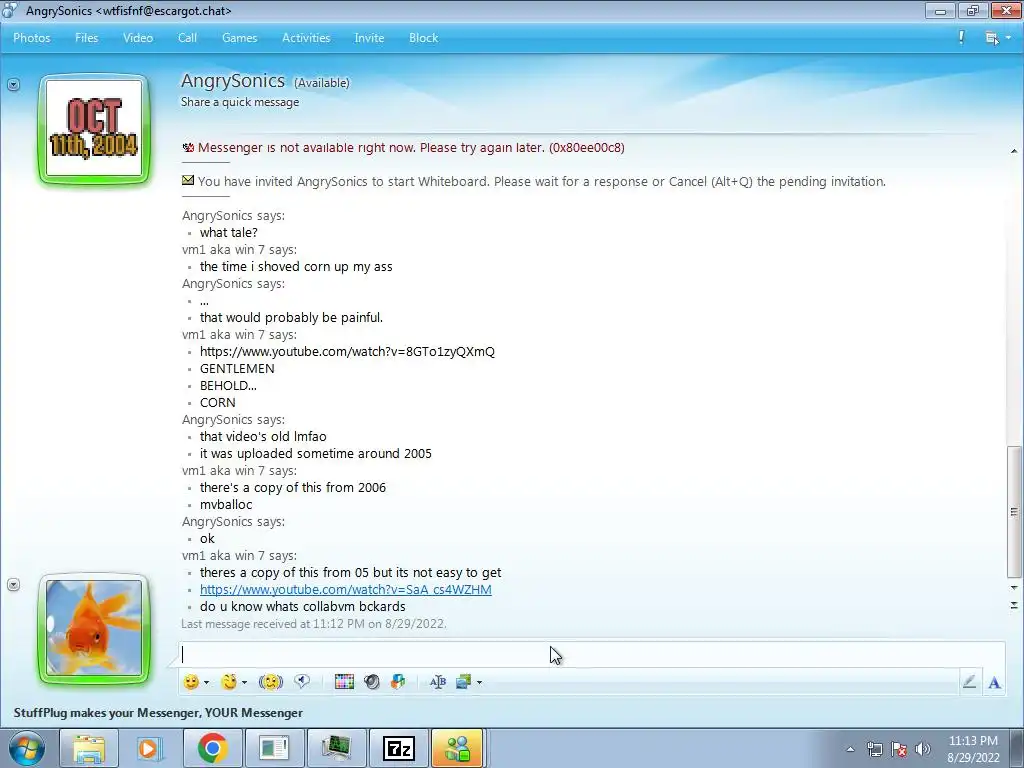The height and width of the screenshot is (768, 1024).
Task: Open the Windows Start menu
Action: tap(26, 748)
